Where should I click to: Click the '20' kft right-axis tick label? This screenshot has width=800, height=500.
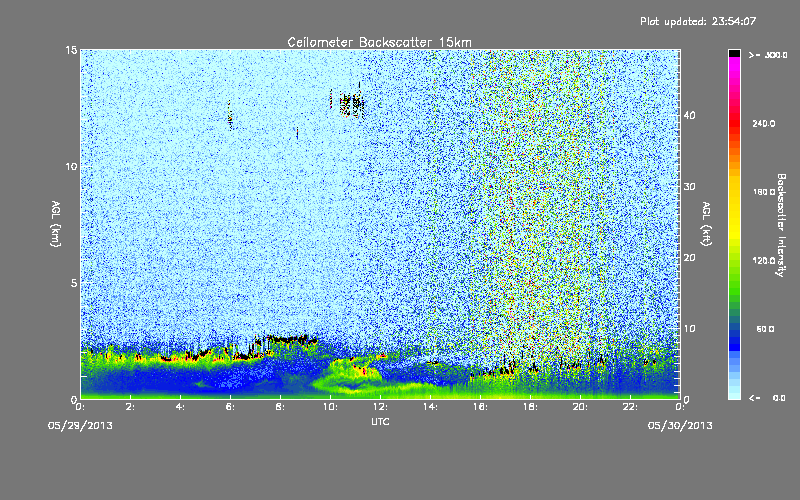(x=689, y=258)
